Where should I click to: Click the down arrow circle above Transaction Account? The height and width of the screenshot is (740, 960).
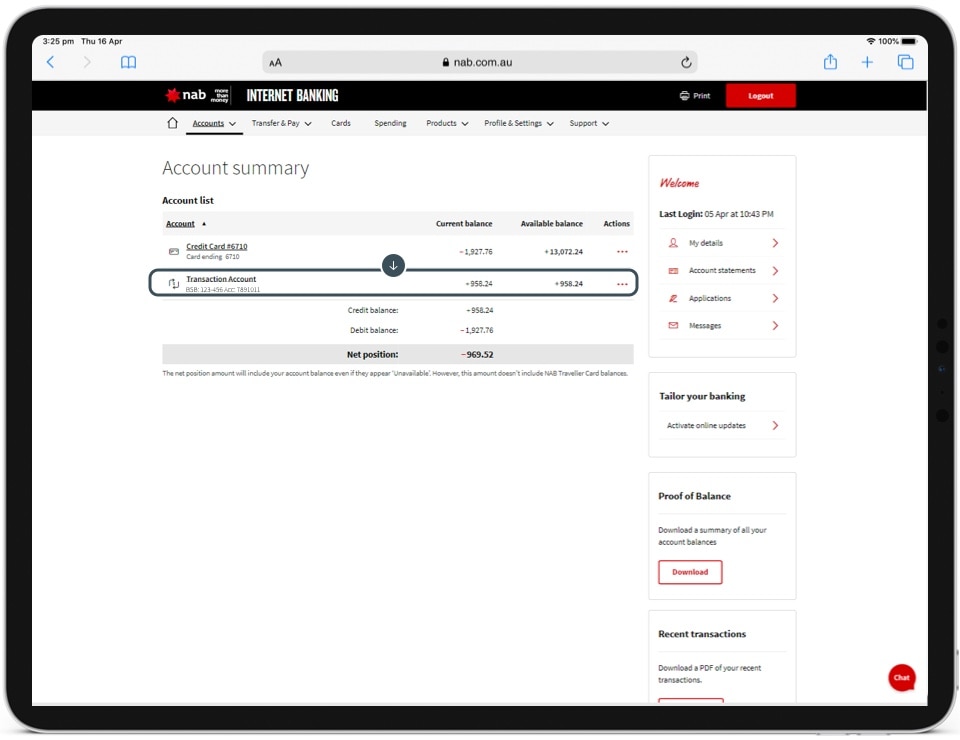tap(393, 265)
